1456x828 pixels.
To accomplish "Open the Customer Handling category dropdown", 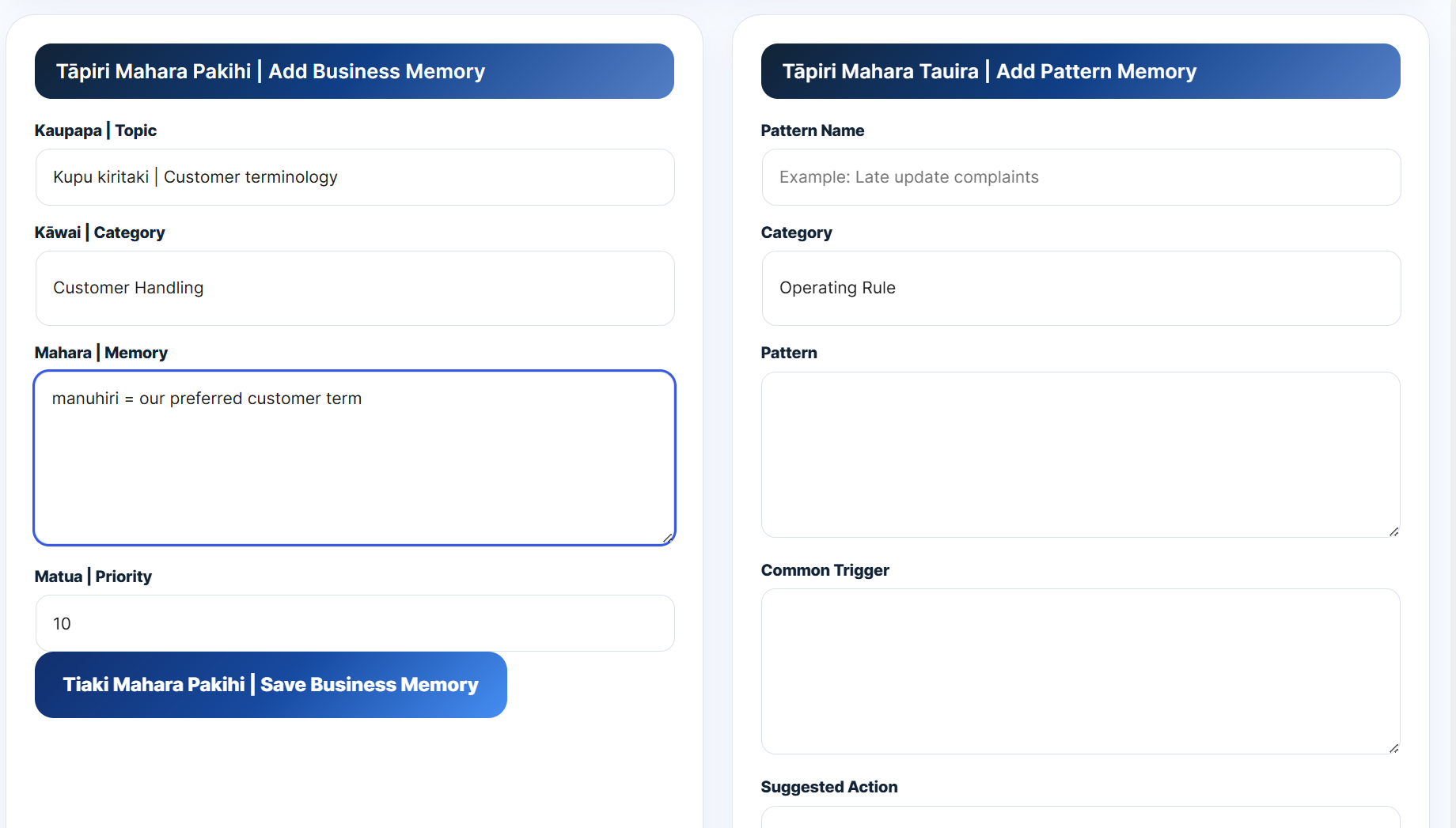I will pos(355,288).
